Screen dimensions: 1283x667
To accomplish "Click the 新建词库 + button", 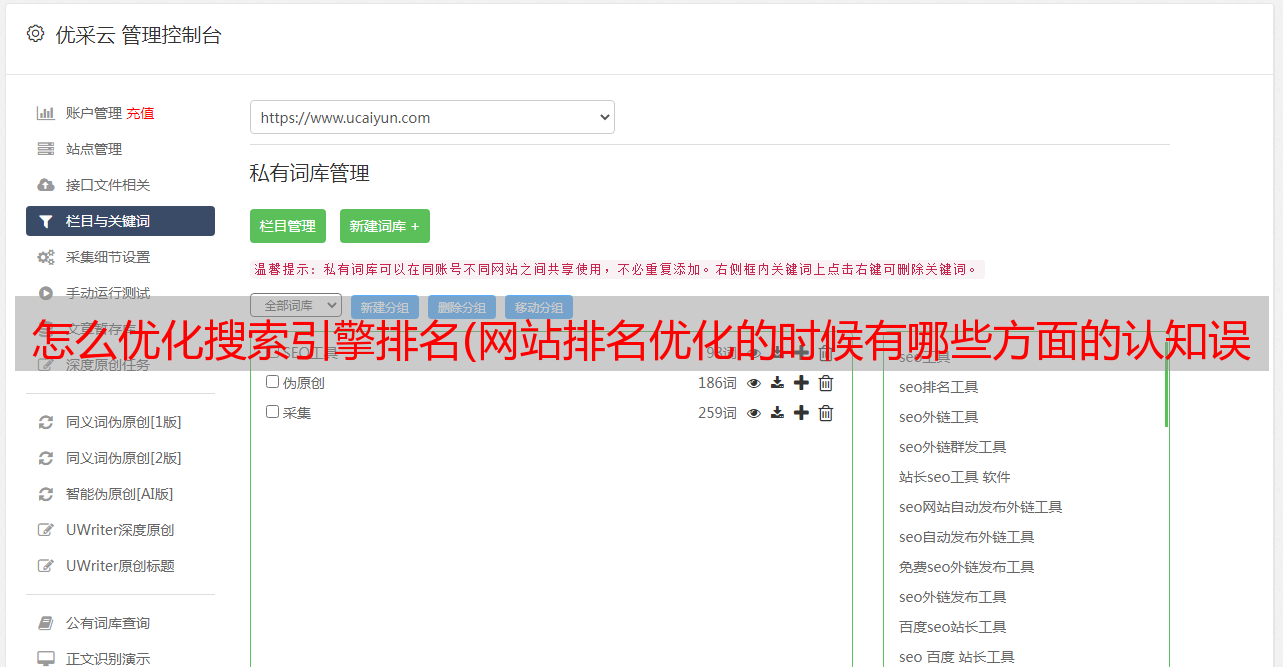I will (384, 226).
